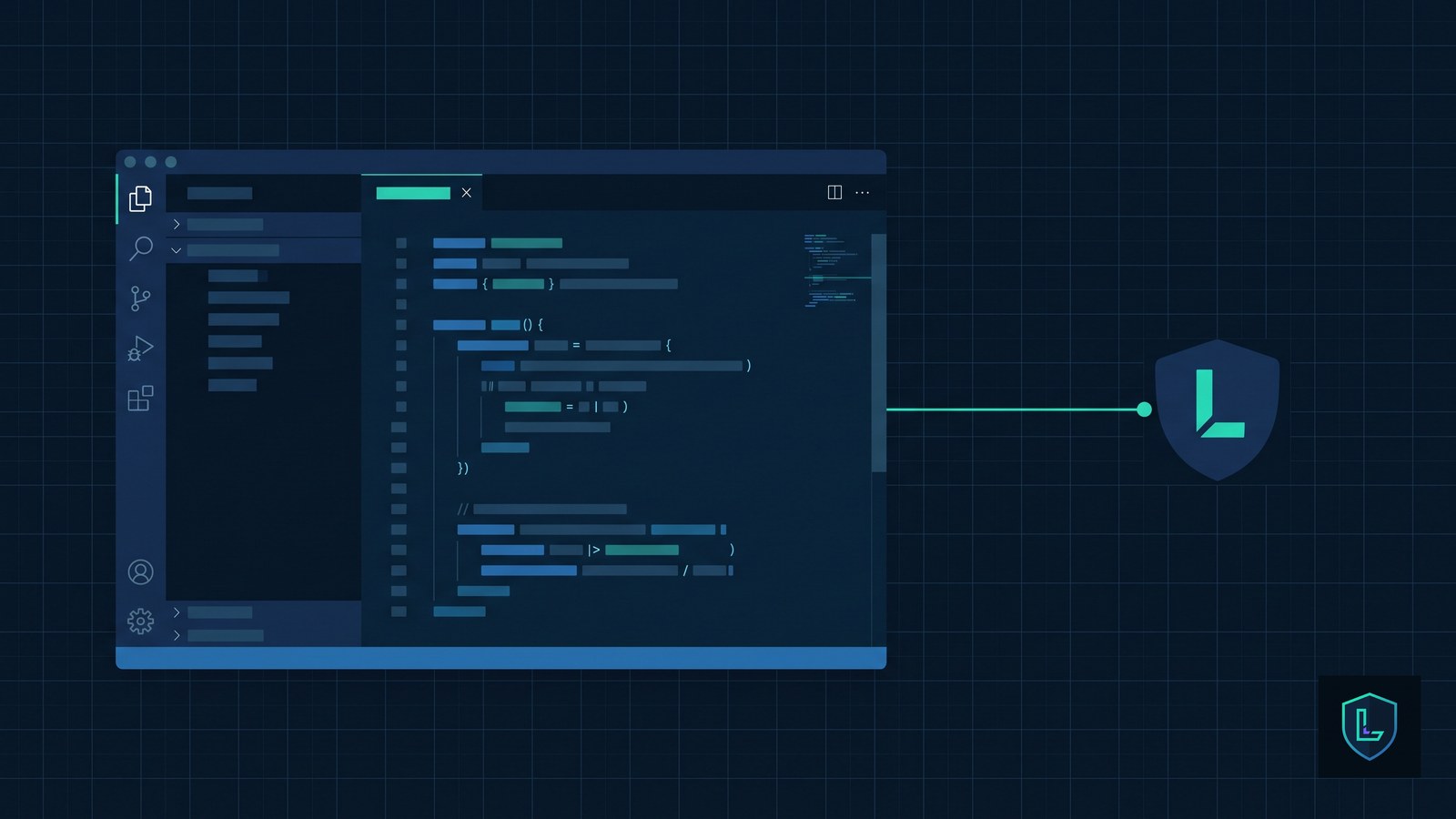Click the large shield L logo
Screen dimensions: 1456x819
point(1218,409)
